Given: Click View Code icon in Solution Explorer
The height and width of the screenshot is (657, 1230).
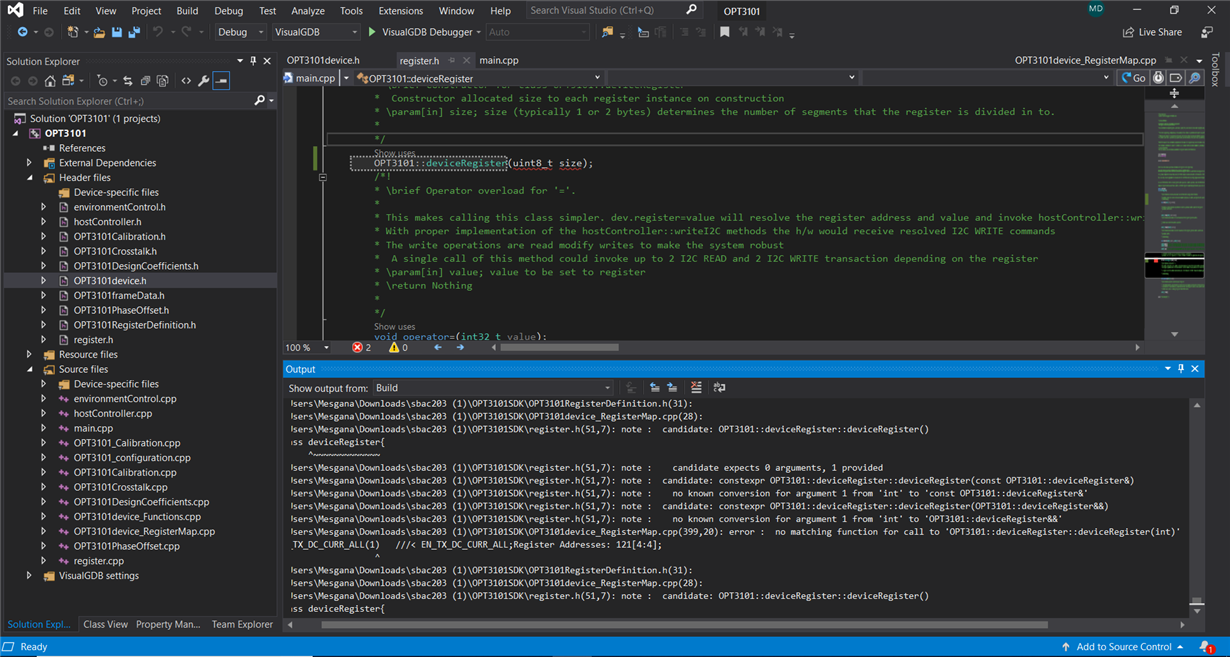Looking at the screenshot, I should [185, 81].
